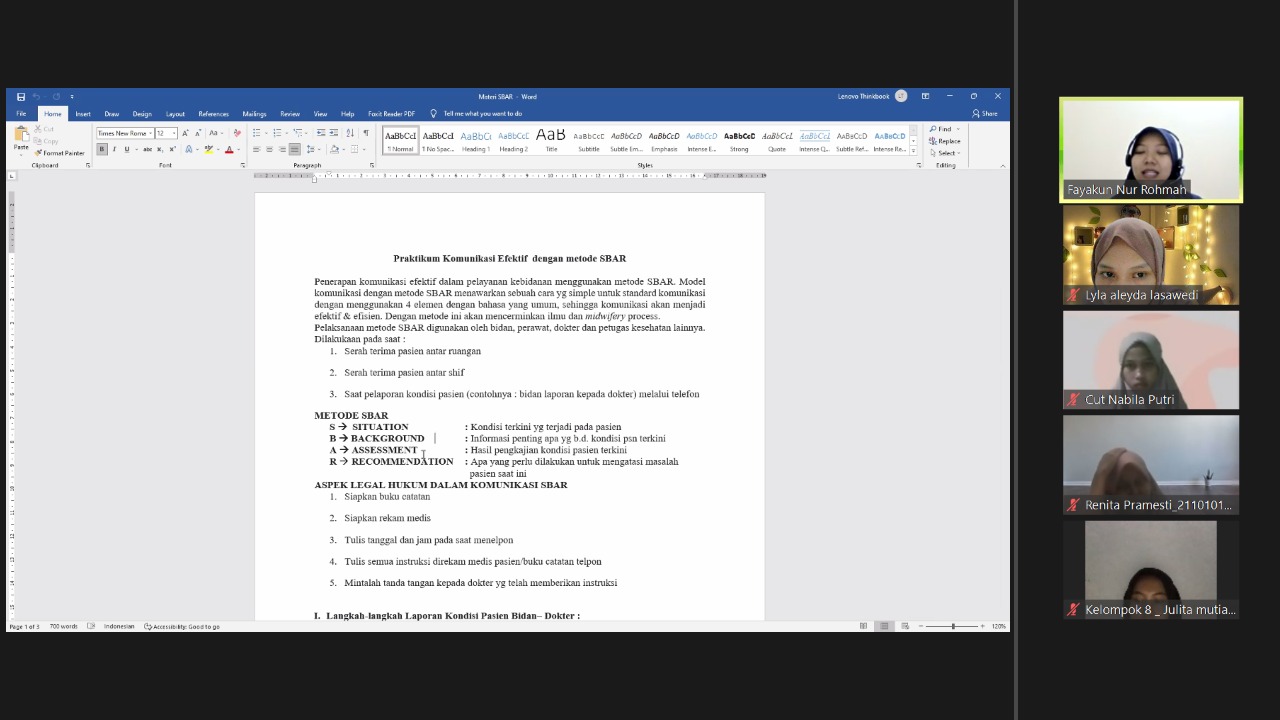Align the text to the left
The width and height of the screenshot is (1280, 720).
click(x=256, y=149)
